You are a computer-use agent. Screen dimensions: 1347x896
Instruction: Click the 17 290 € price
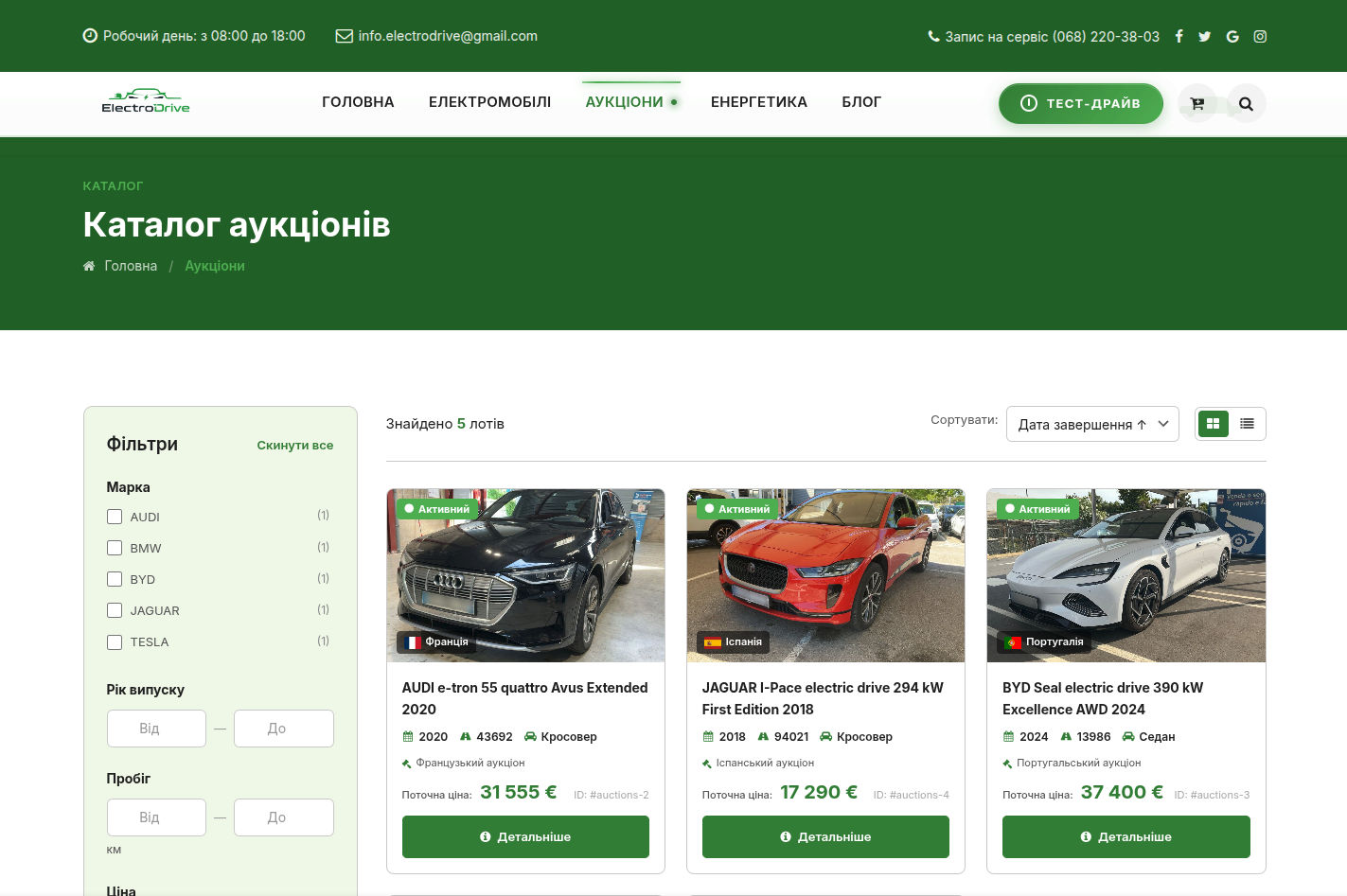(819, 792)
